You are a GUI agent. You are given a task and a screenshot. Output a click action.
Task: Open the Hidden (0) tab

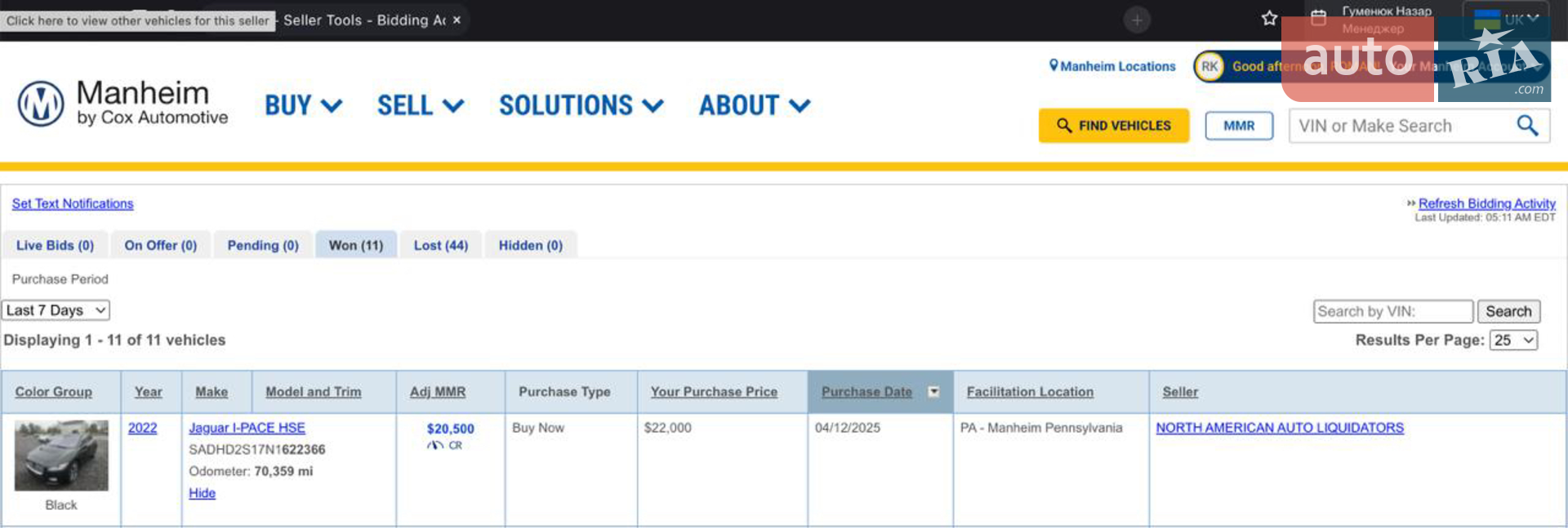(x=531, y=245)
